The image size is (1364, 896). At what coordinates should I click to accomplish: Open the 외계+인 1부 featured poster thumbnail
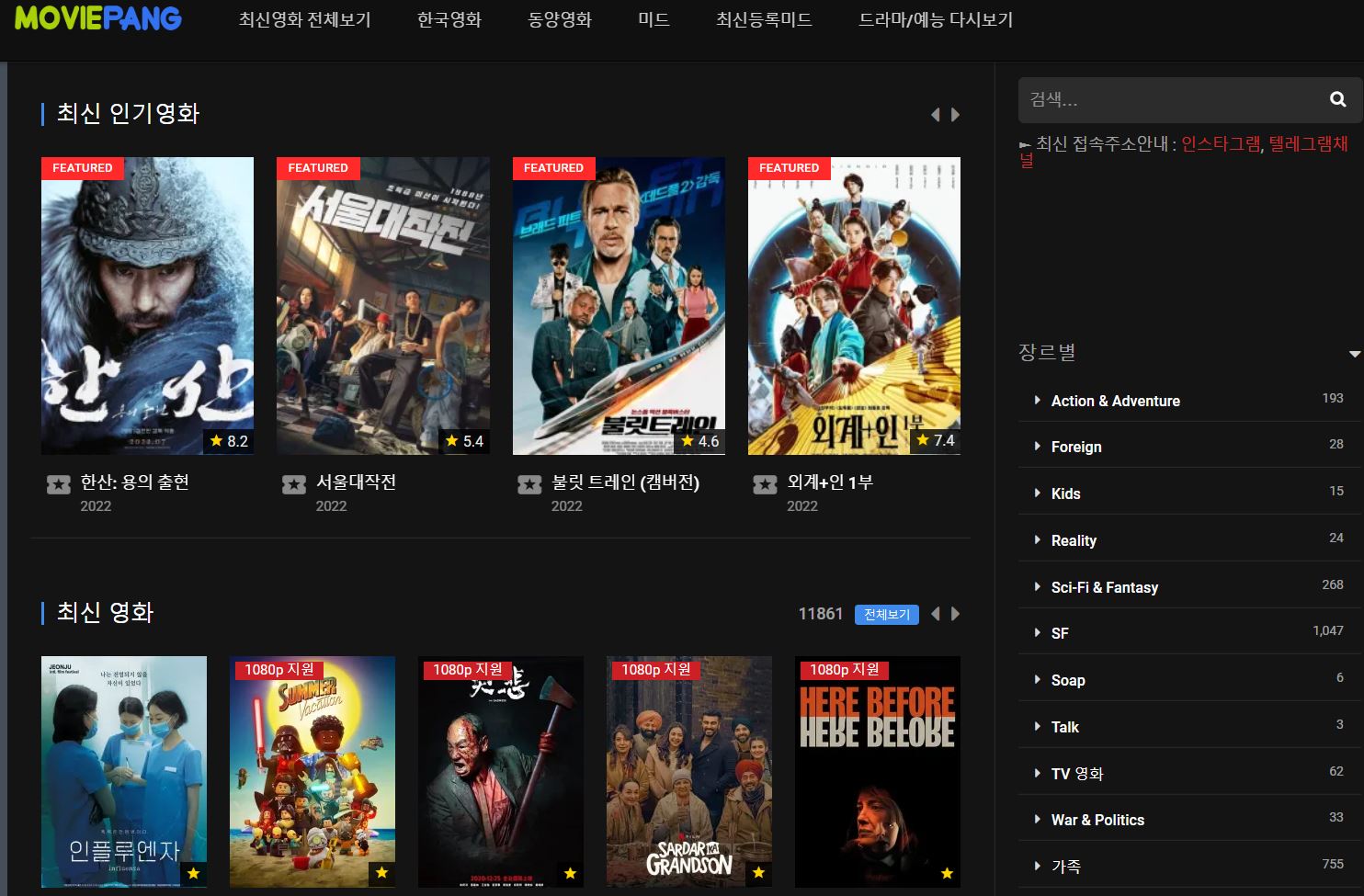854,306
